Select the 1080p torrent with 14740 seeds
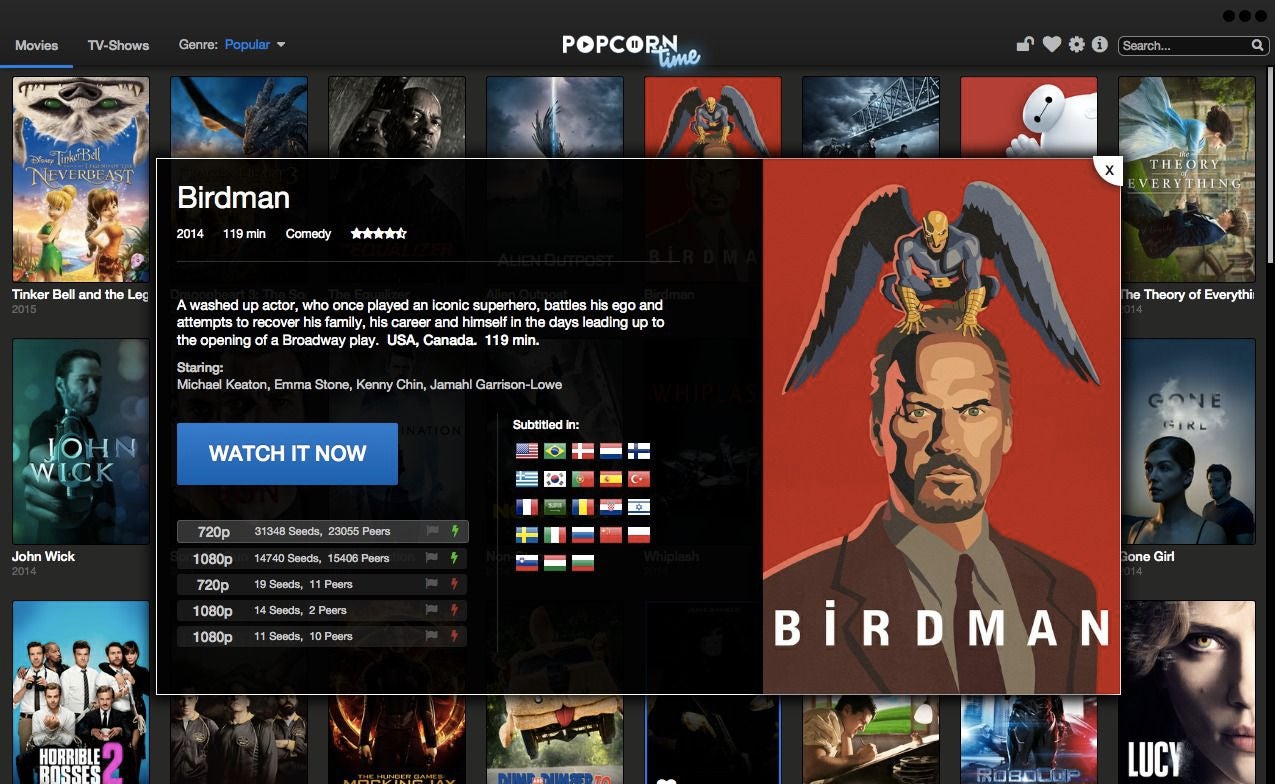 click(x=322, y=558)
